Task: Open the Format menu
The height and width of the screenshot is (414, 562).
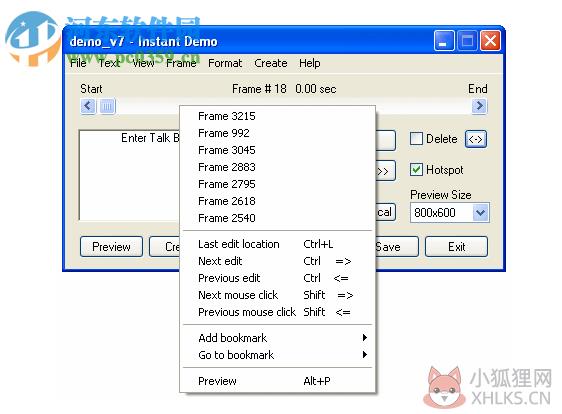Action: 225,63
